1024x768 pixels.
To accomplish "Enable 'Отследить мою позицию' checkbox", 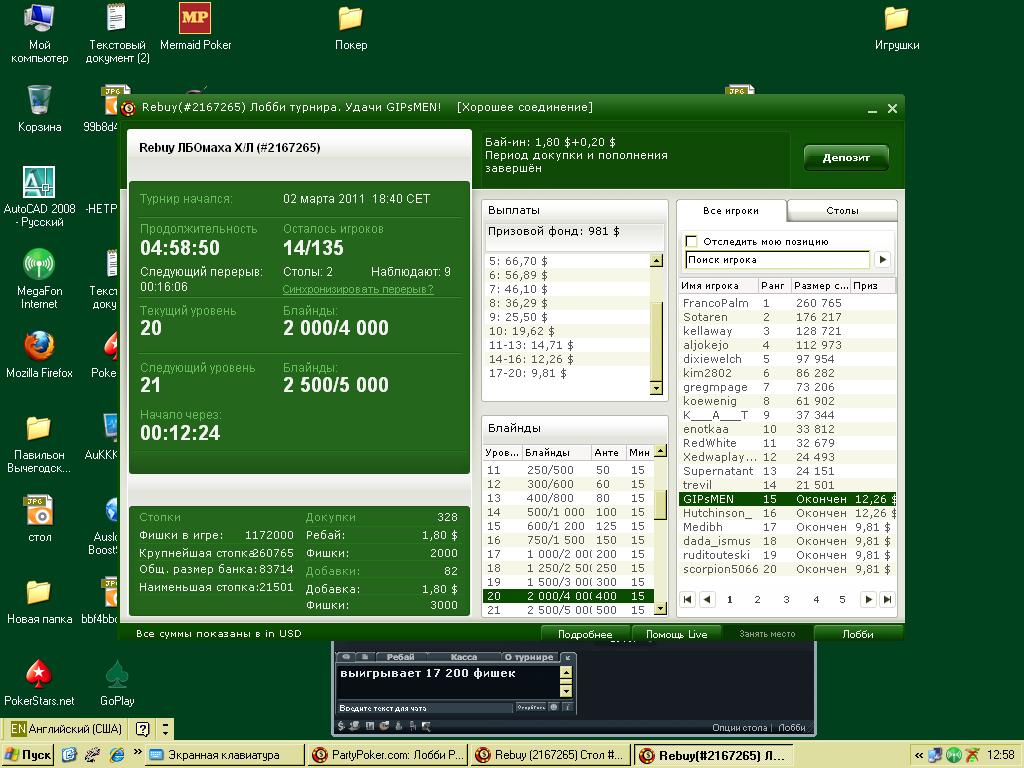I will pos(691,241).
